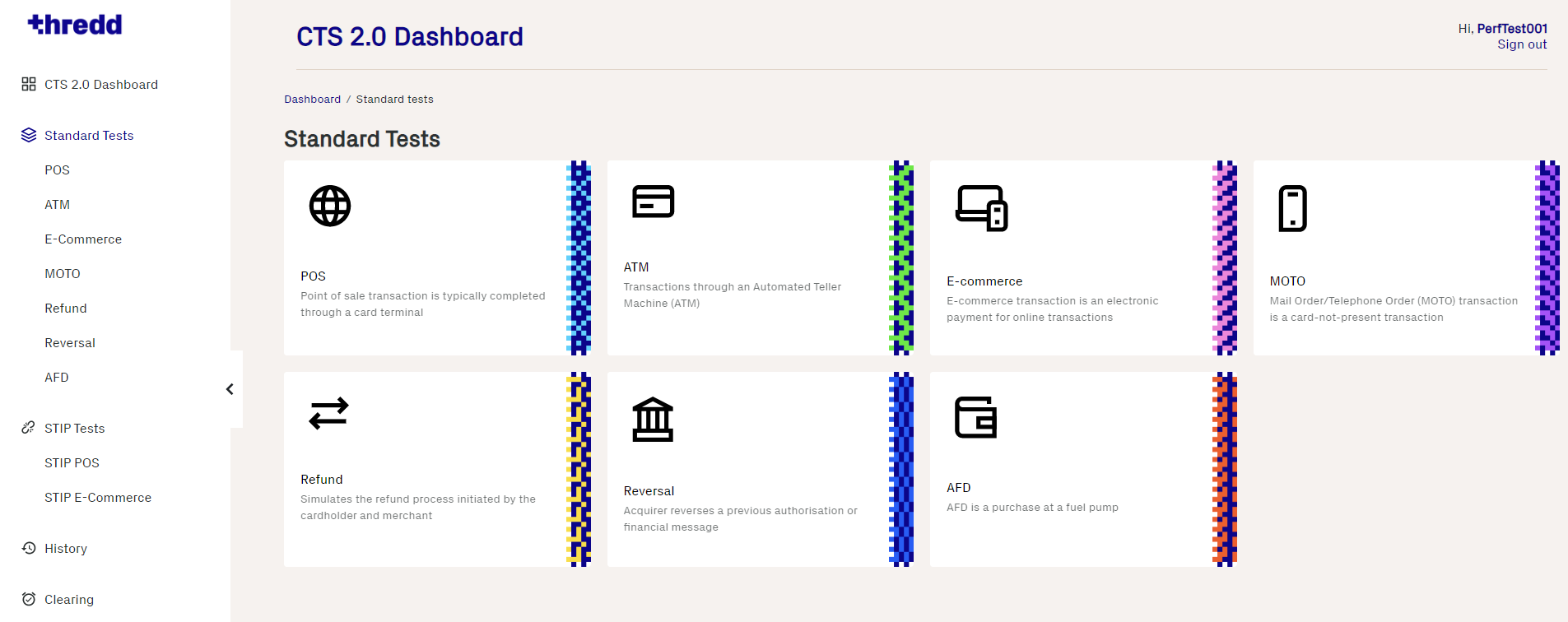The width and height of the screenshot is (1568, 622).
Task: Click the thredd logo
Action: [75, 25]
